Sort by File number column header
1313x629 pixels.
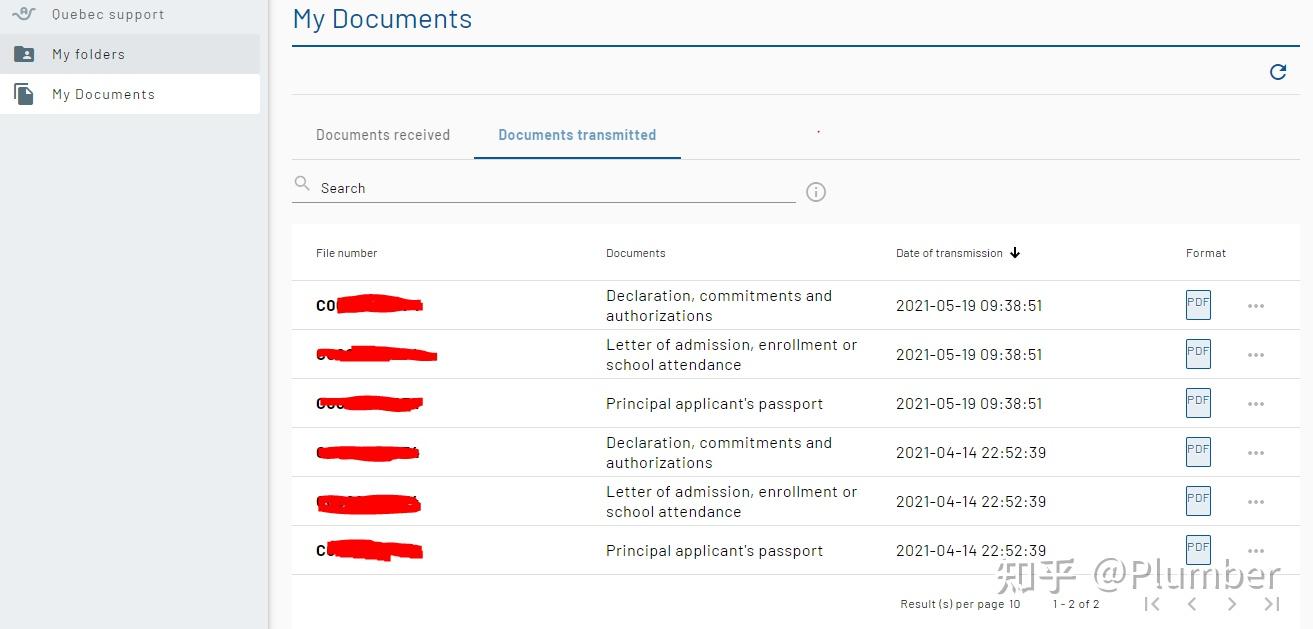[x=346, y=253]
